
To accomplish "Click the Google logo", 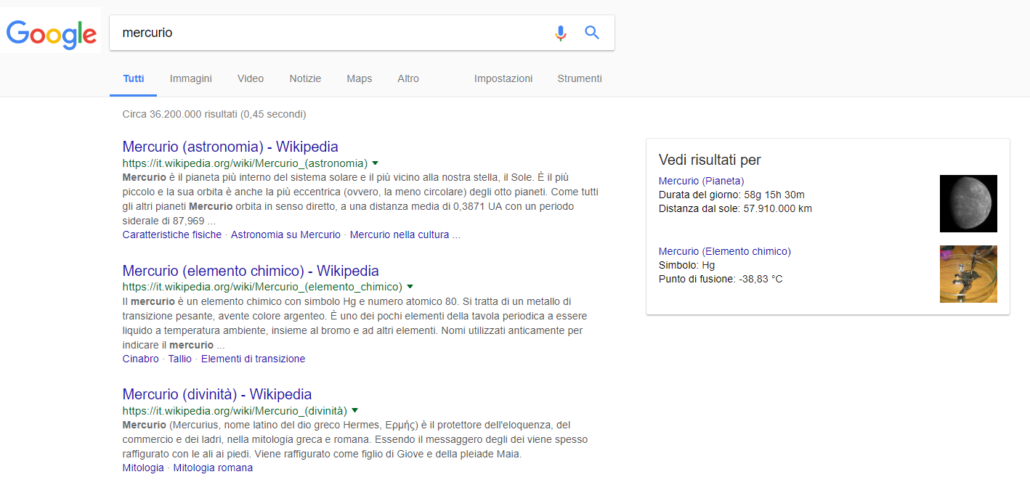I will coord(51,34).
